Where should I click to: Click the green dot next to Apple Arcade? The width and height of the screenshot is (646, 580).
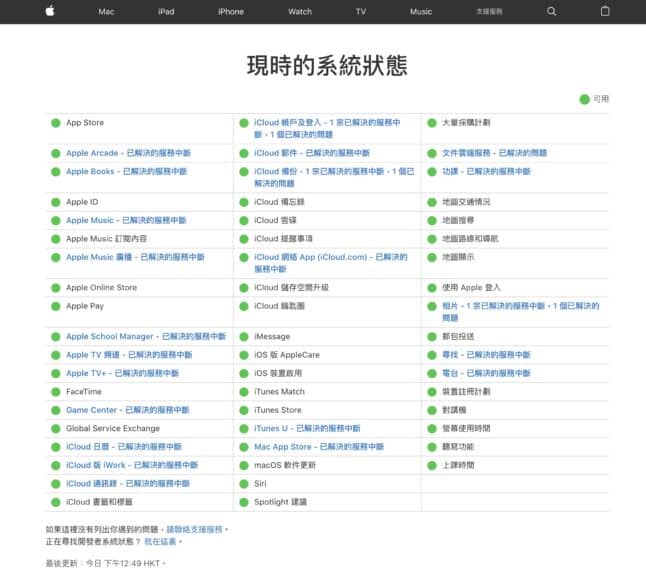click(x=56, y=153)
